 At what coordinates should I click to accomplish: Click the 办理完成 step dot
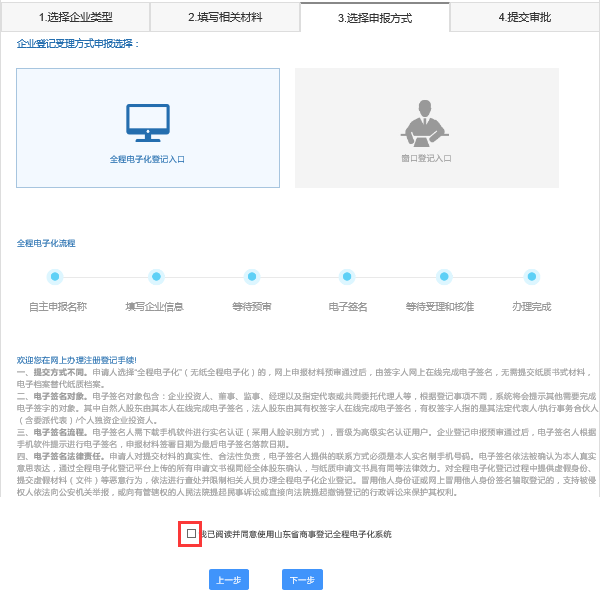pyautogui.click(x=532, y=277)
